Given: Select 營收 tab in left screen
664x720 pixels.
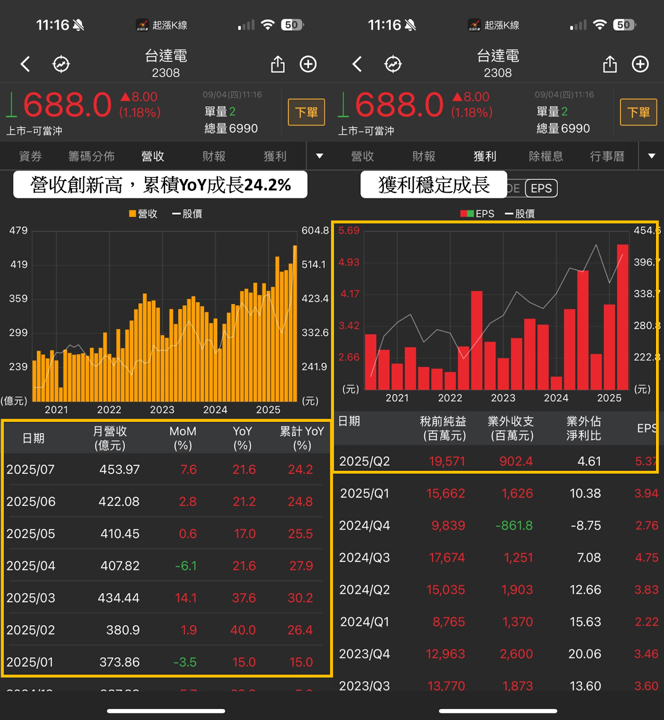Looking at the screenshot, I should (152, 157).
